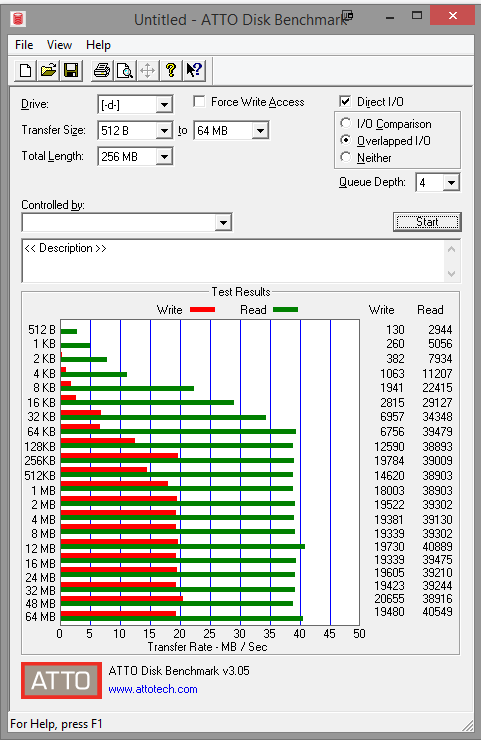The image size is (481, 740).
Task: Click the ATTO app icon in title bar
Action: (18, 19)
